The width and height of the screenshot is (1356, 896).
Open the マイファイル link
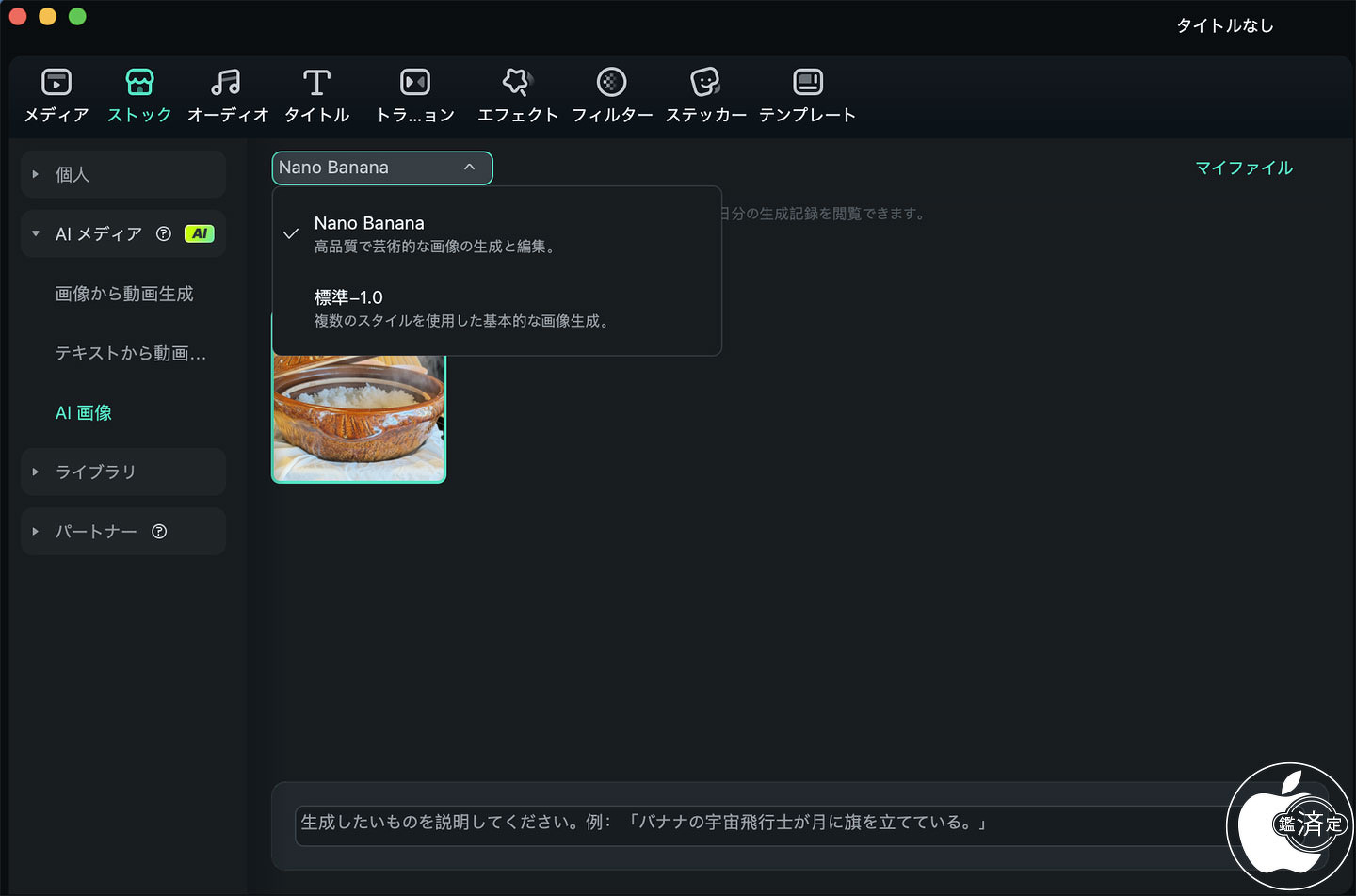1243,168
